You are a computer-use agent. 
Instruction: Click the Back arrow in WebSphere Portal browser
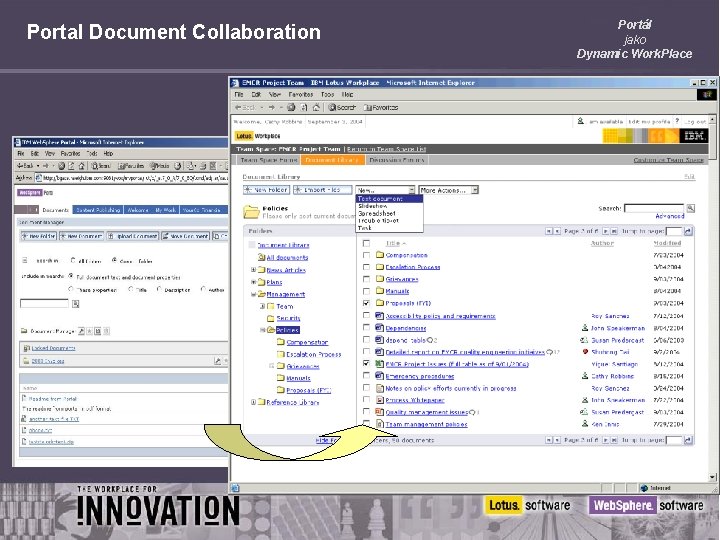pyautogui.click(x=20, y=166)
